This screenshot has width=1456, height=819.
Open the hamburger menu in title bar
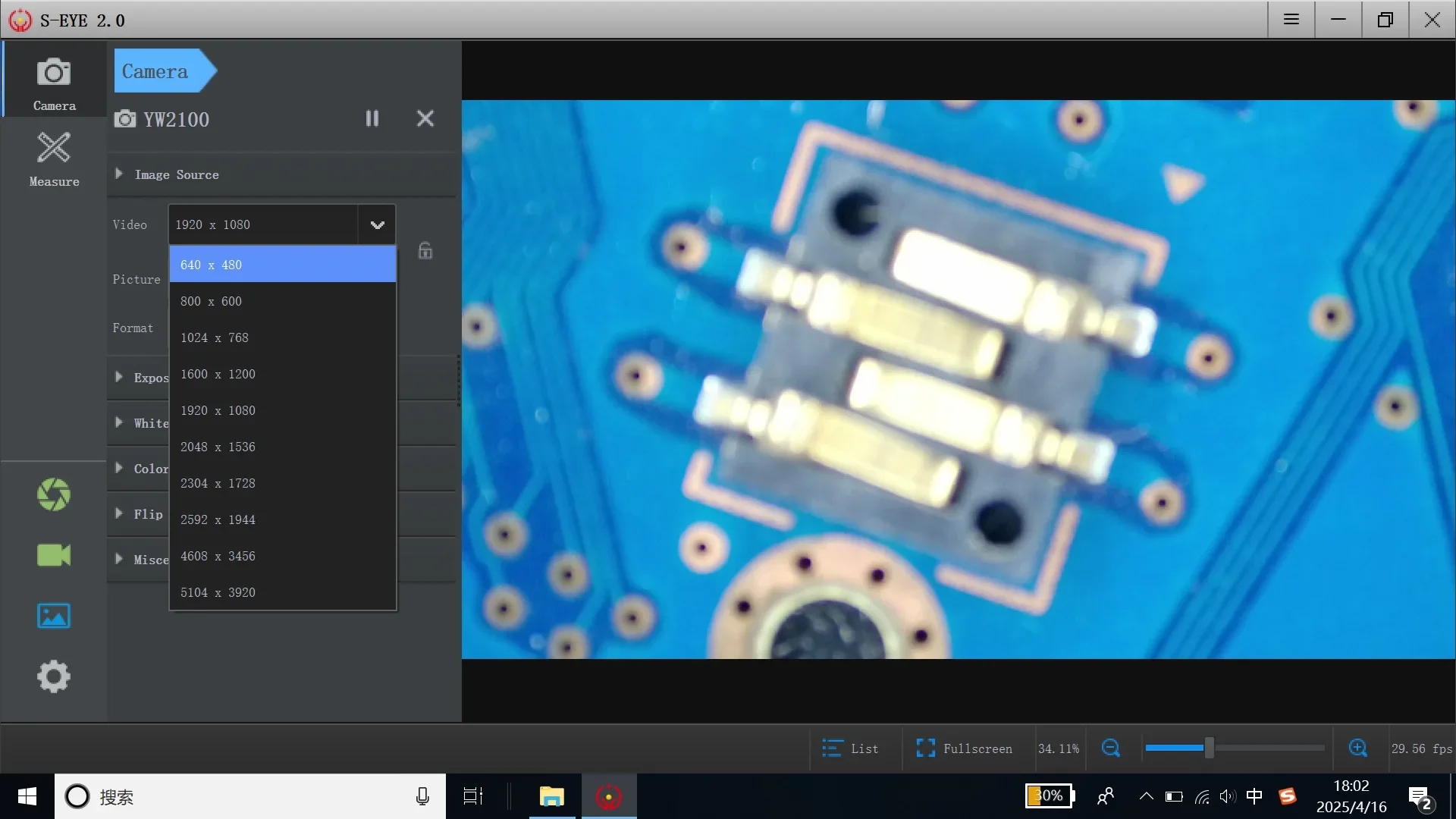coord(1291,20)
